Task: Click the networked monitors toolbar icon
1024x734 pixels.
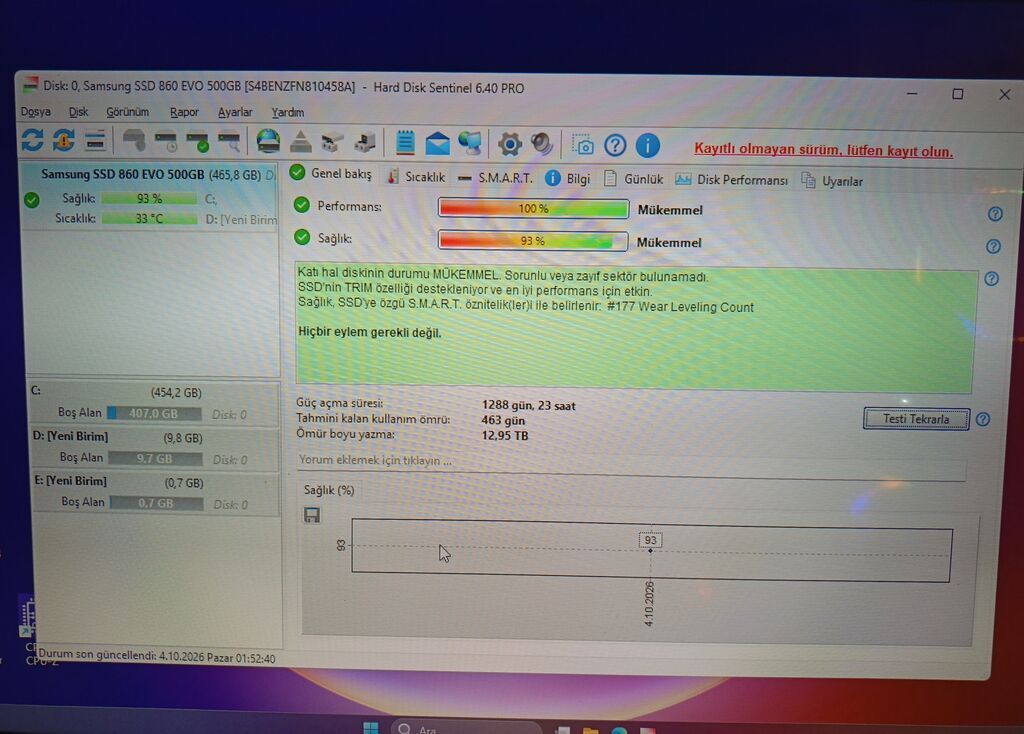Action: pos(470,143)
